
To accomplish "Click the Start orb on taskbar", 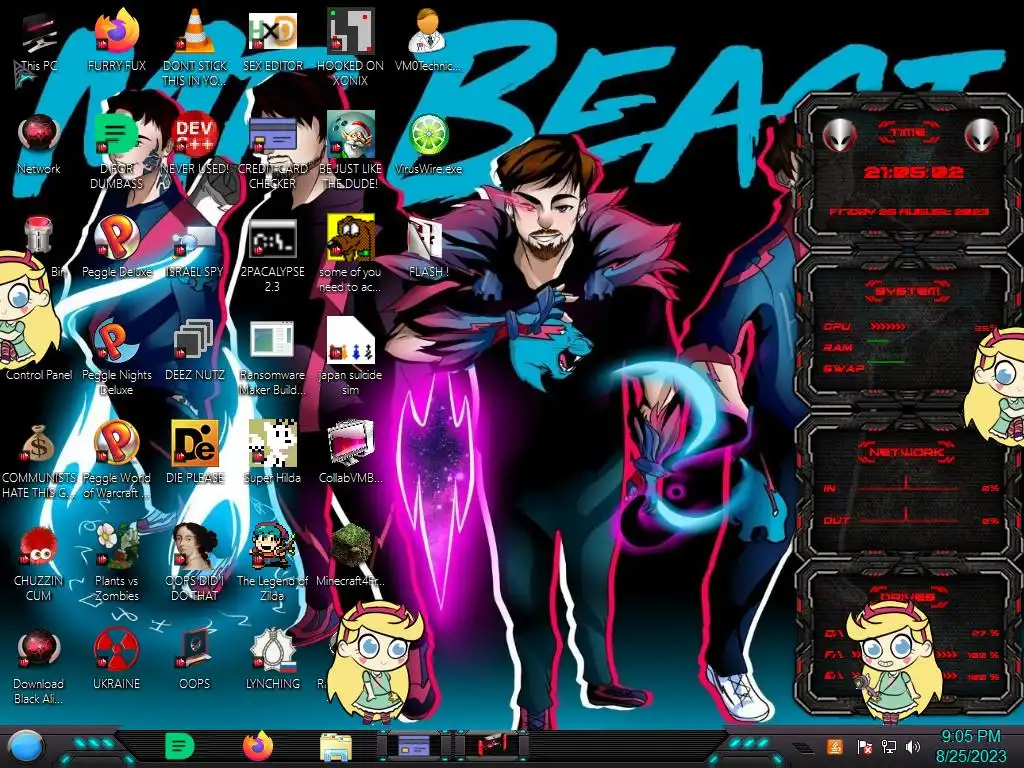I will [25, 747].
